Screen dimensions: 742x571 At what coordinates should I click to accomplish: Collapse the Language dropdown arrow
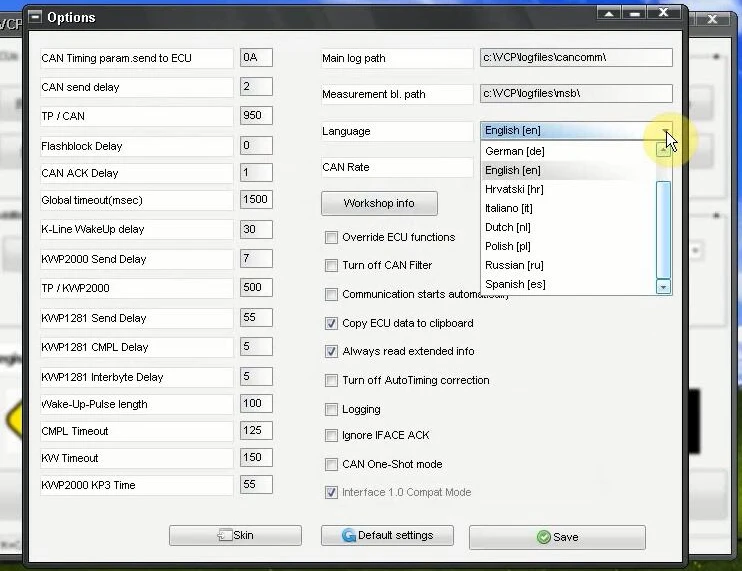click(x=665, y=131)
